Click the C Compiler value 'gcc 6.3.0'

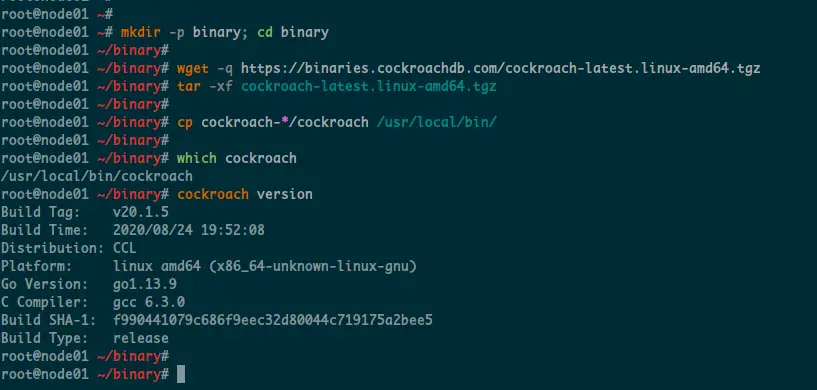coord(149,302)
